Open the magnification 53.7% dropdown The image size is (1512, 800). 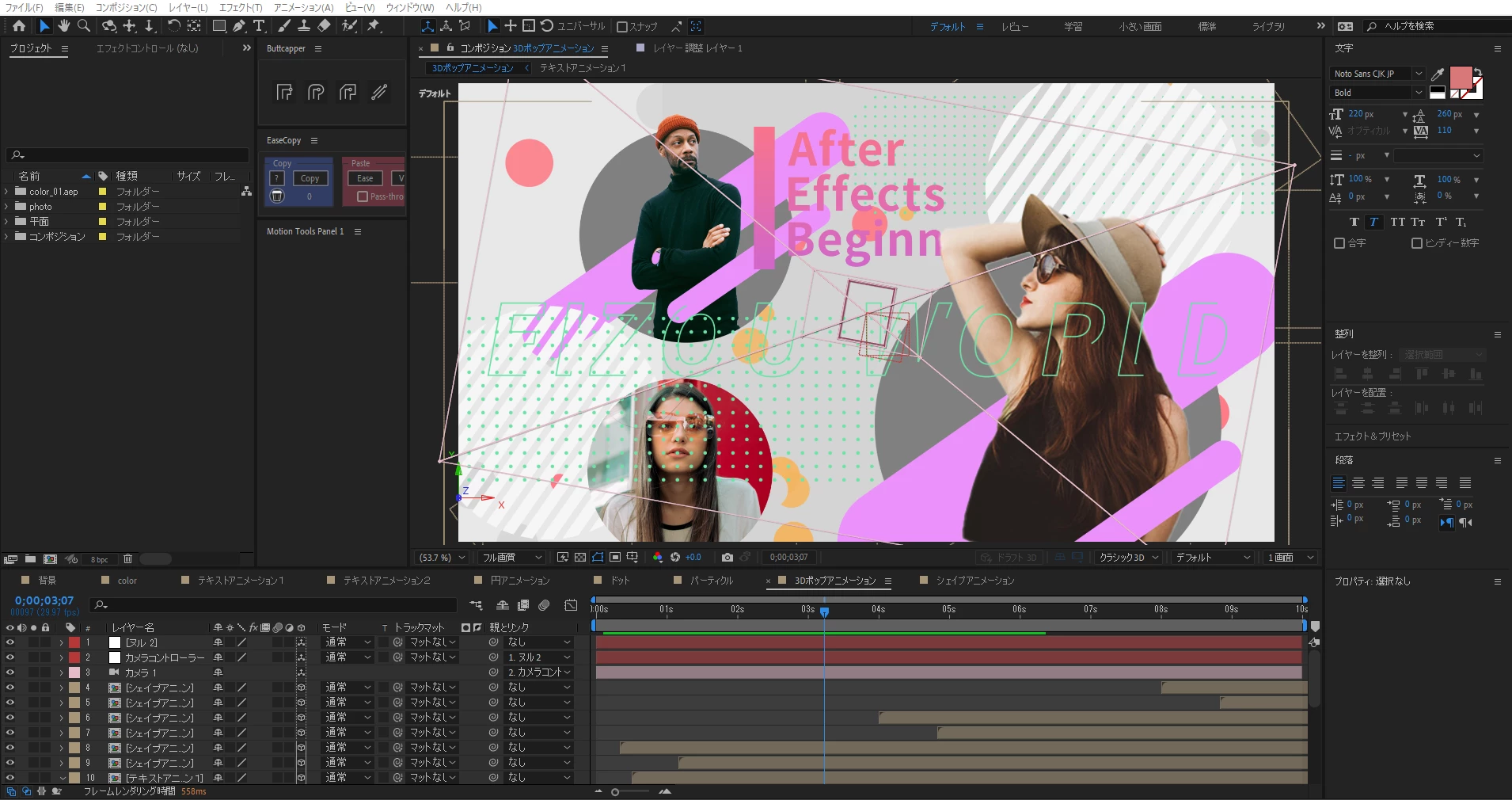pos(443,558)
